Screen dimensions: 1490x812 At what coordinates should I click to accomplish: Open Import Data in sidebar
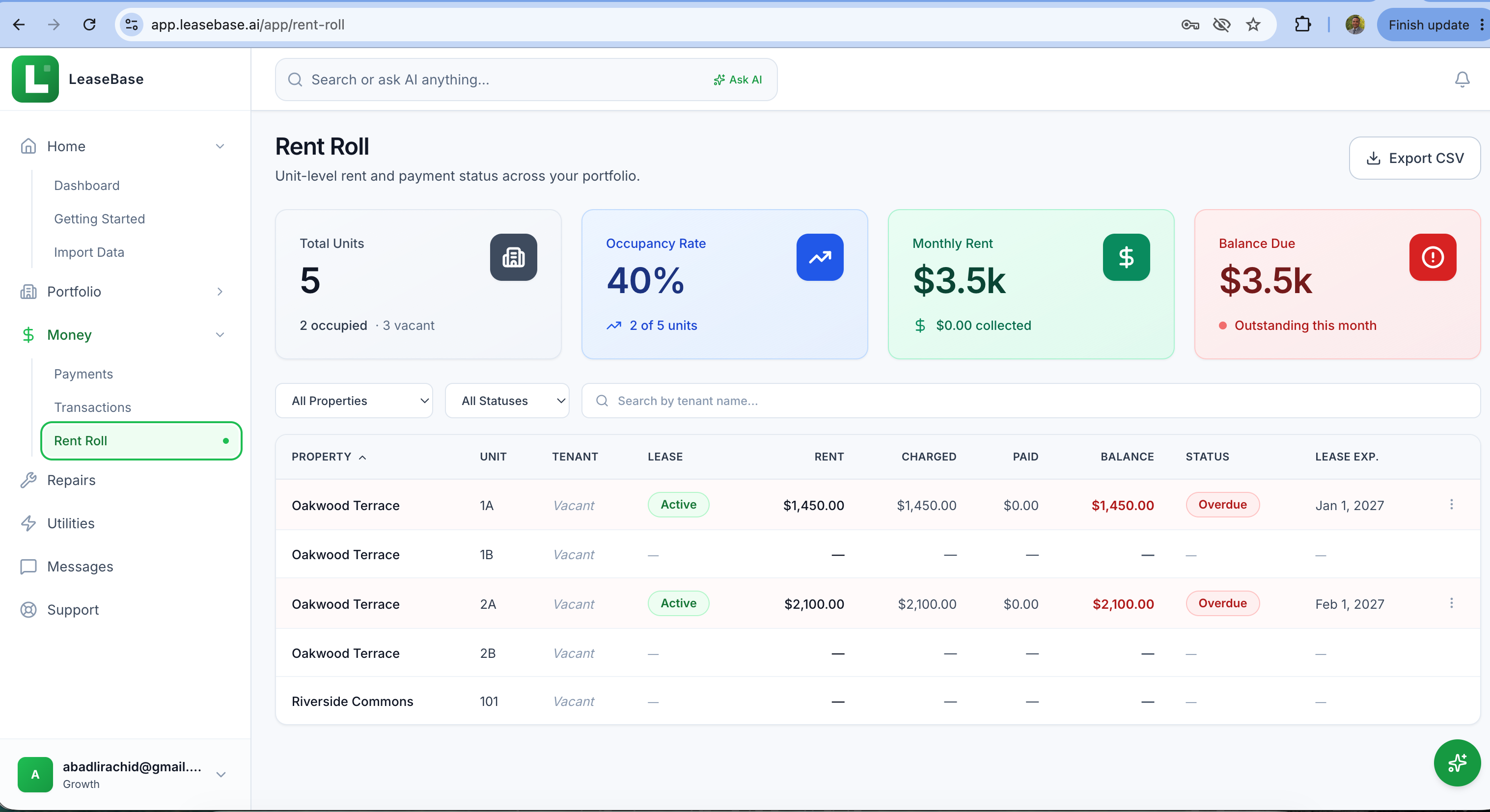[x=89, y=252]
